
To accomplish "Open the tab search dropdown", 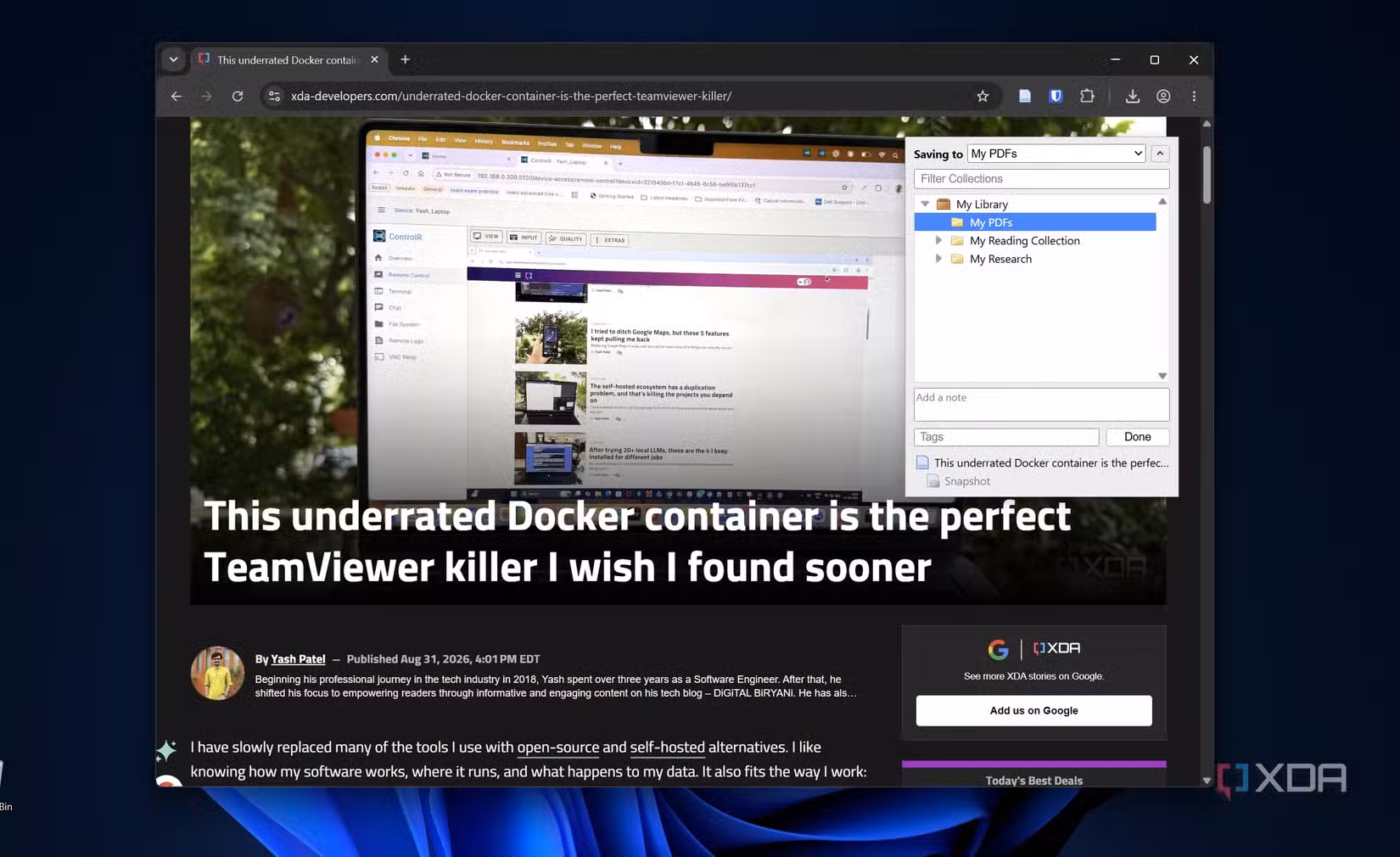I will [173, 59].
